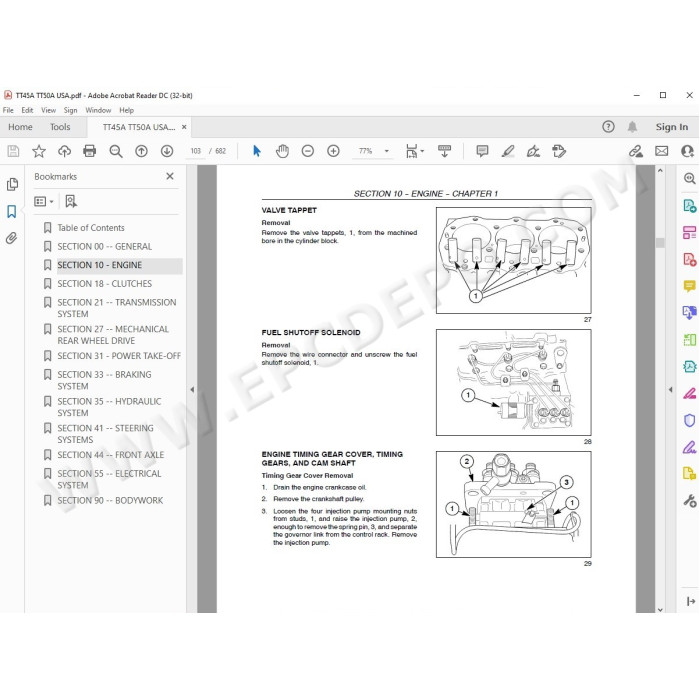Open the sign document tool
The height and width of the screenshot is (700, 700).
pyautogui.click(x=533, y=151)
